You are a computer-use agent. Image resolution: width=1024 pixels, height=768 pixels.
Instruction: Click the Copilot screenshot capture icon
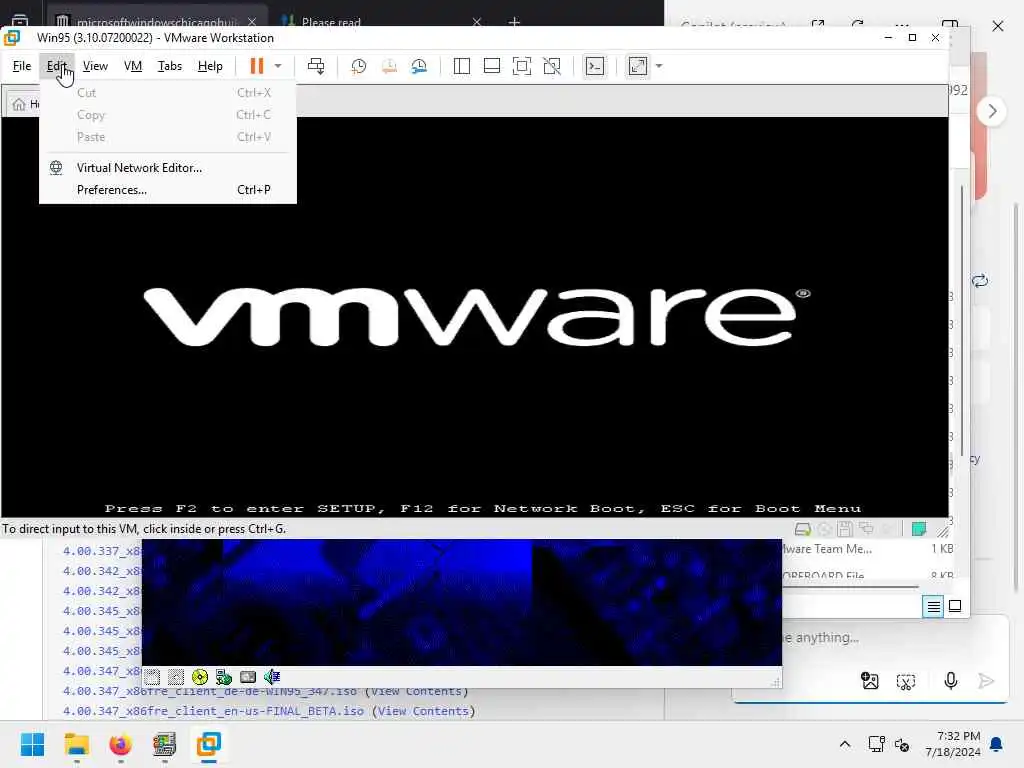click(x=906, y=682)
